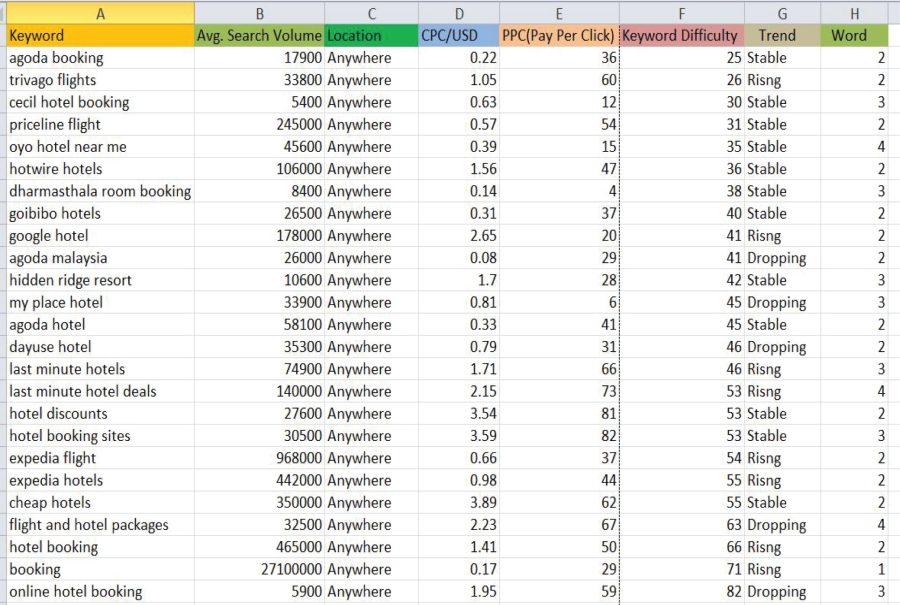
Task: Click search volume 968000 cell
Action: pos(259,458)
